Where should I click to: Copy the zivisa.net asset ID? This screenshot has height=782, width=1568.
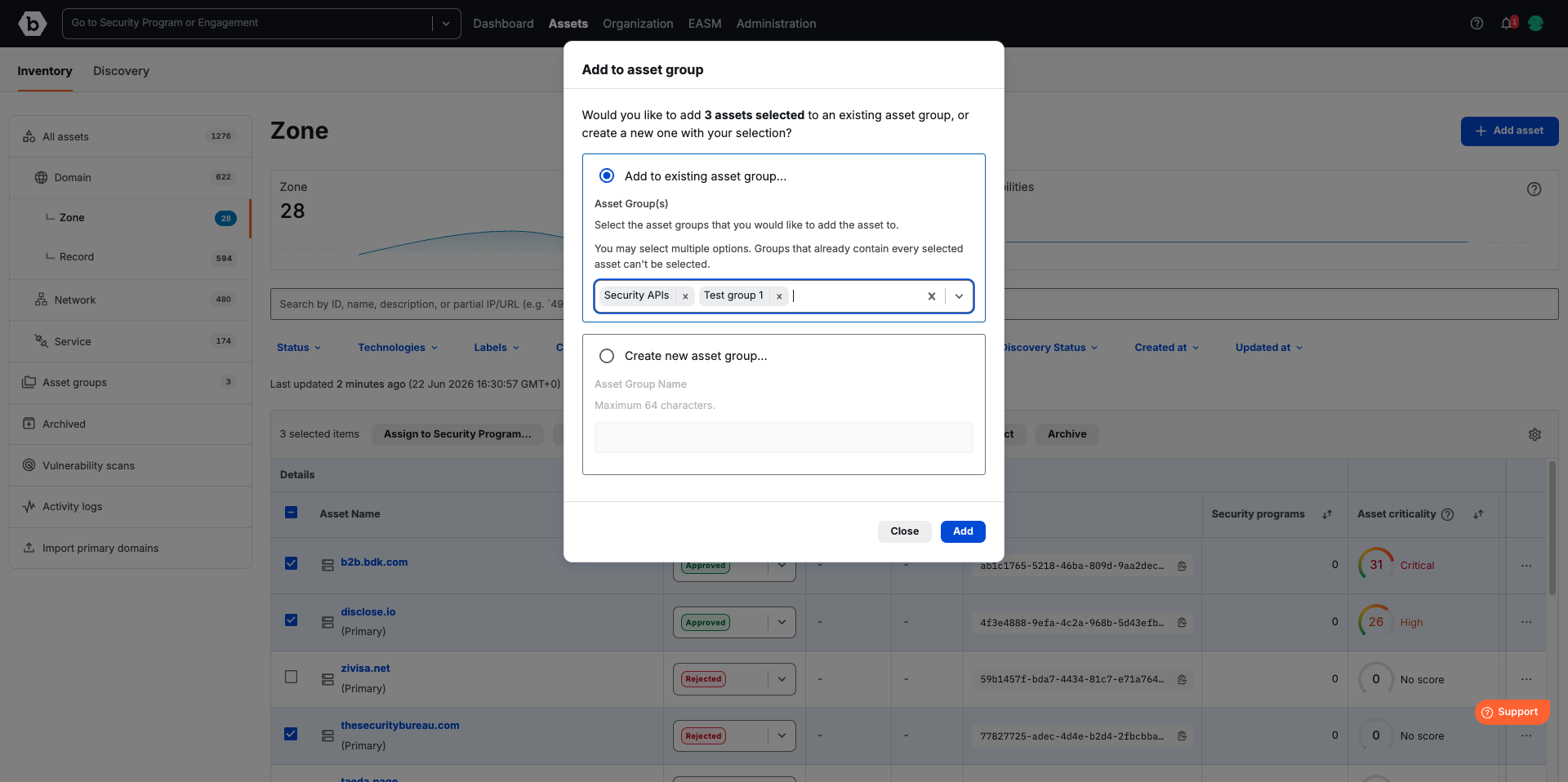1182,679
